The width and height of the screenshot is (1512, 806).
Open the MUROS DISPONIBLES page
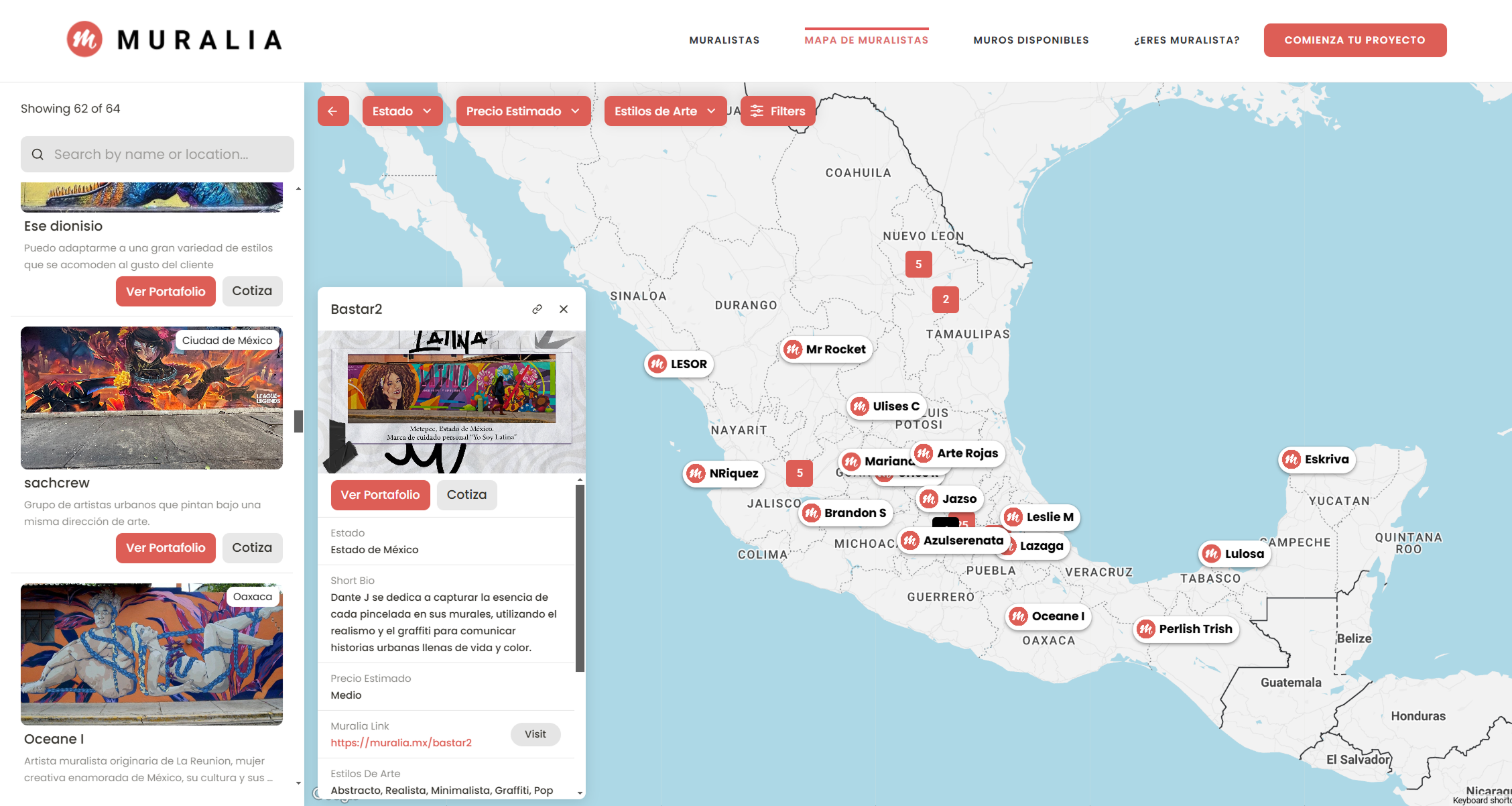click(x=1031, y=40)
